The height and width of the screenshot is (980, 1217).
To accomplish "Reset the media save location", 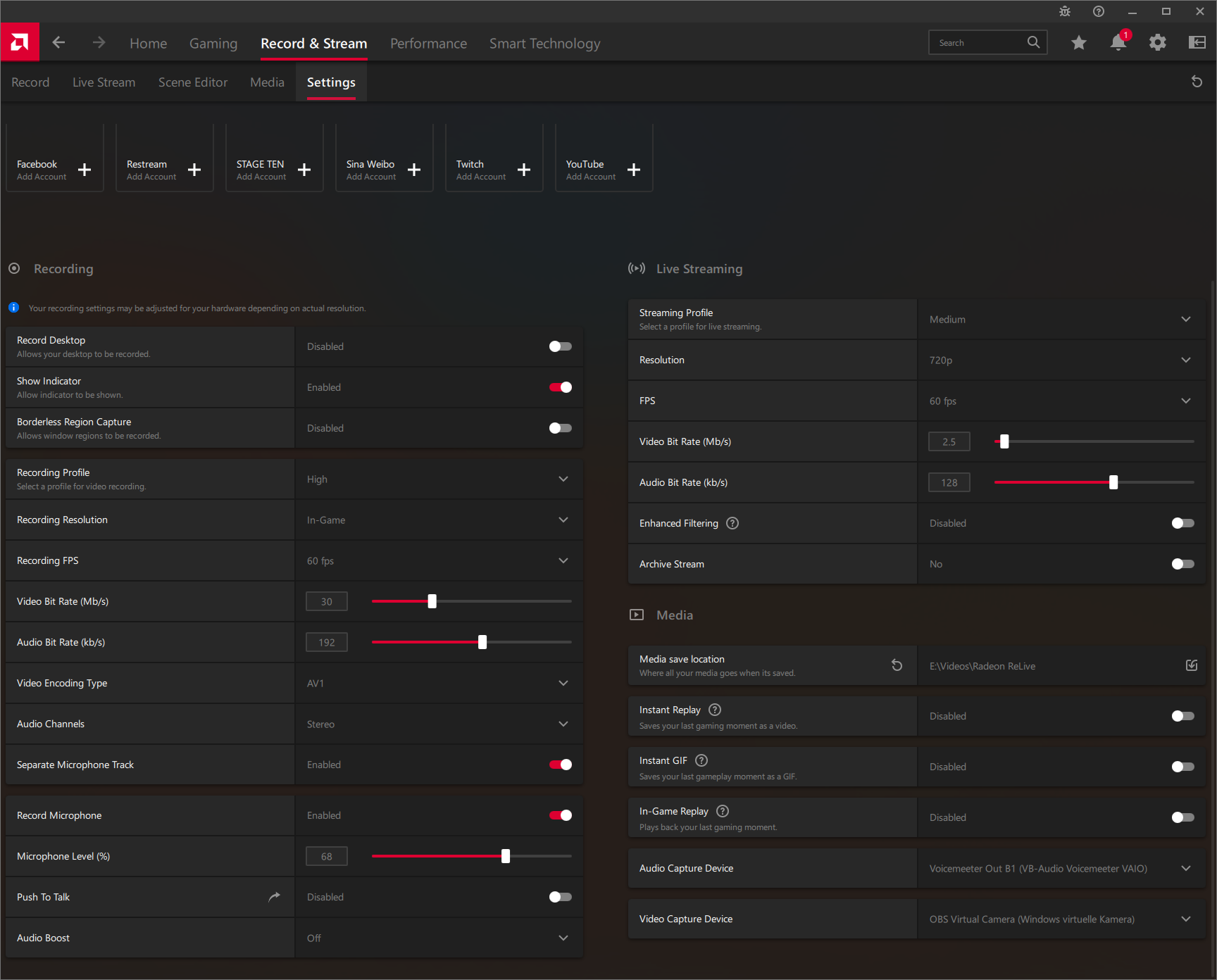I will [x=897, y=665].
